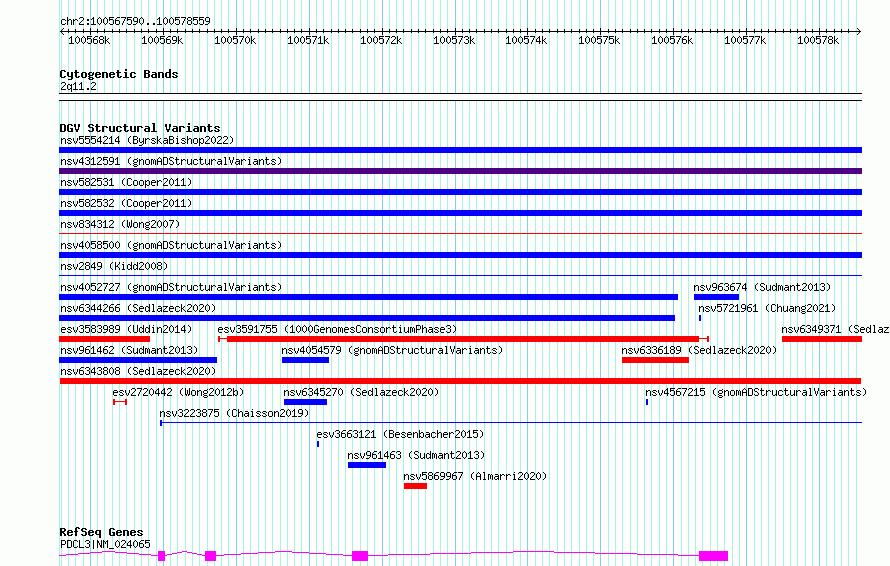Open the nsv6336189 (Sedlazeck2020) label
Image resolution: width=890 pixels, height=566 pixels.
699,350
